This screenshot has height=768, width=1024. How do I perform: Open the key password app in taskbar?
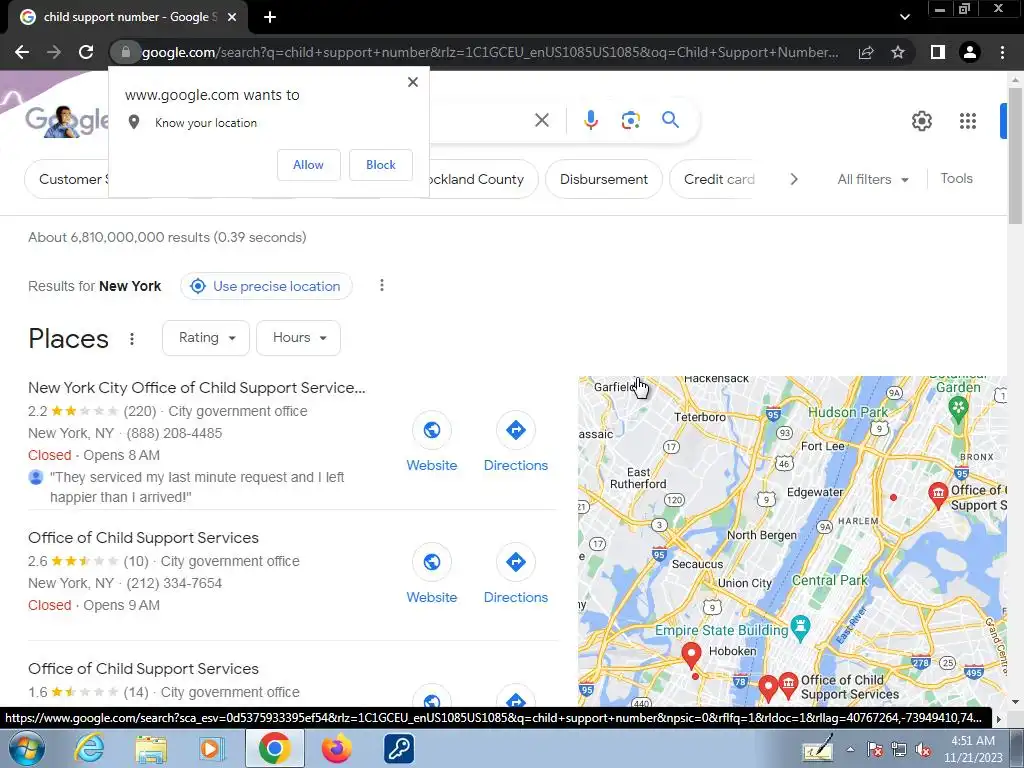[x=398, y=749]
